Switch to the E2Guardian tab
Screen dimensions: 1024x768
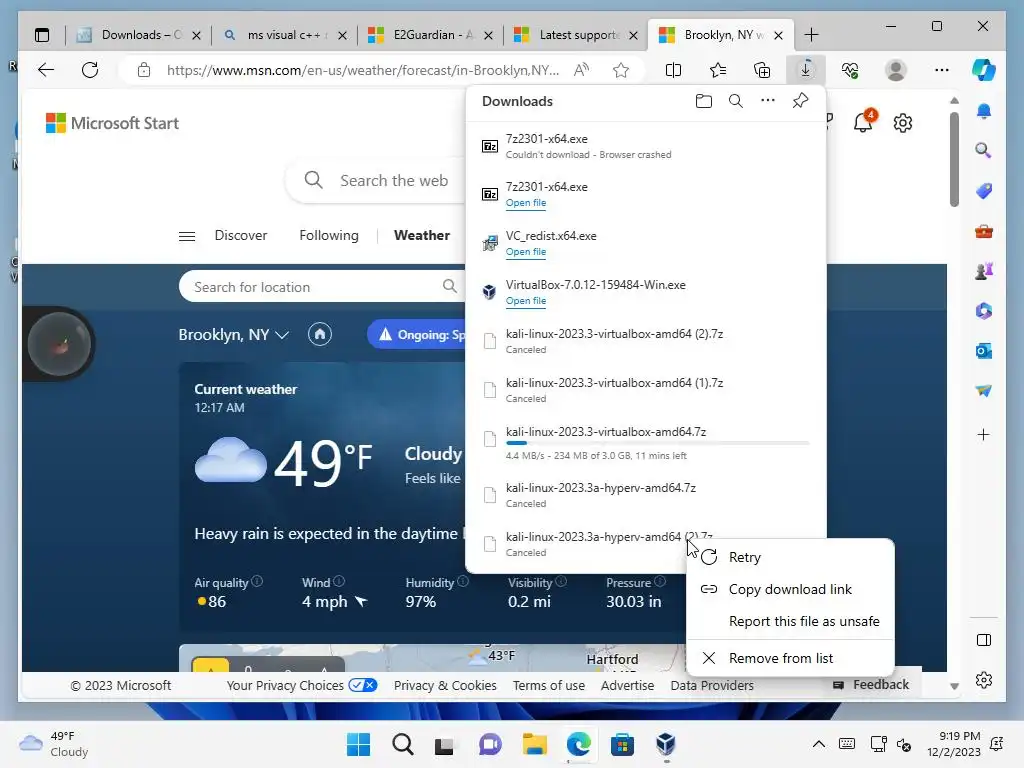pyautogui.click(x=431, y=35)
